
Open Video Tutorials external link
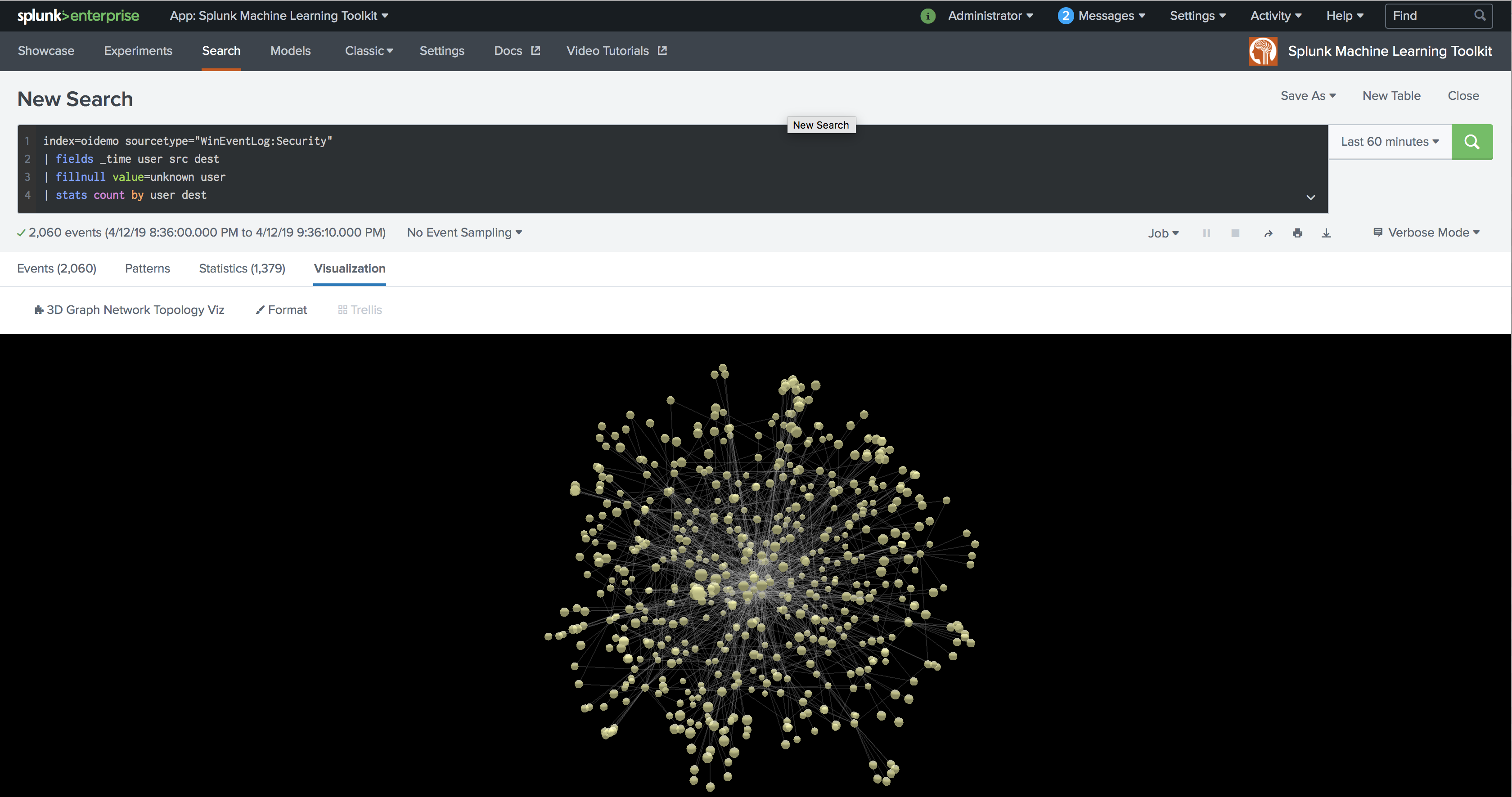pyautogui.click(x=616, y=51)
